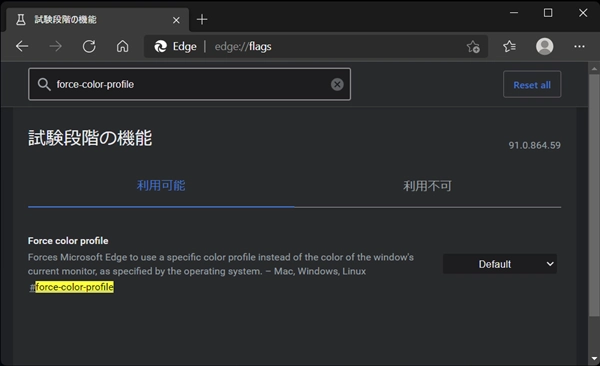
Task: Click the vertical scrollbar thumb
Action: coord(594,195)
